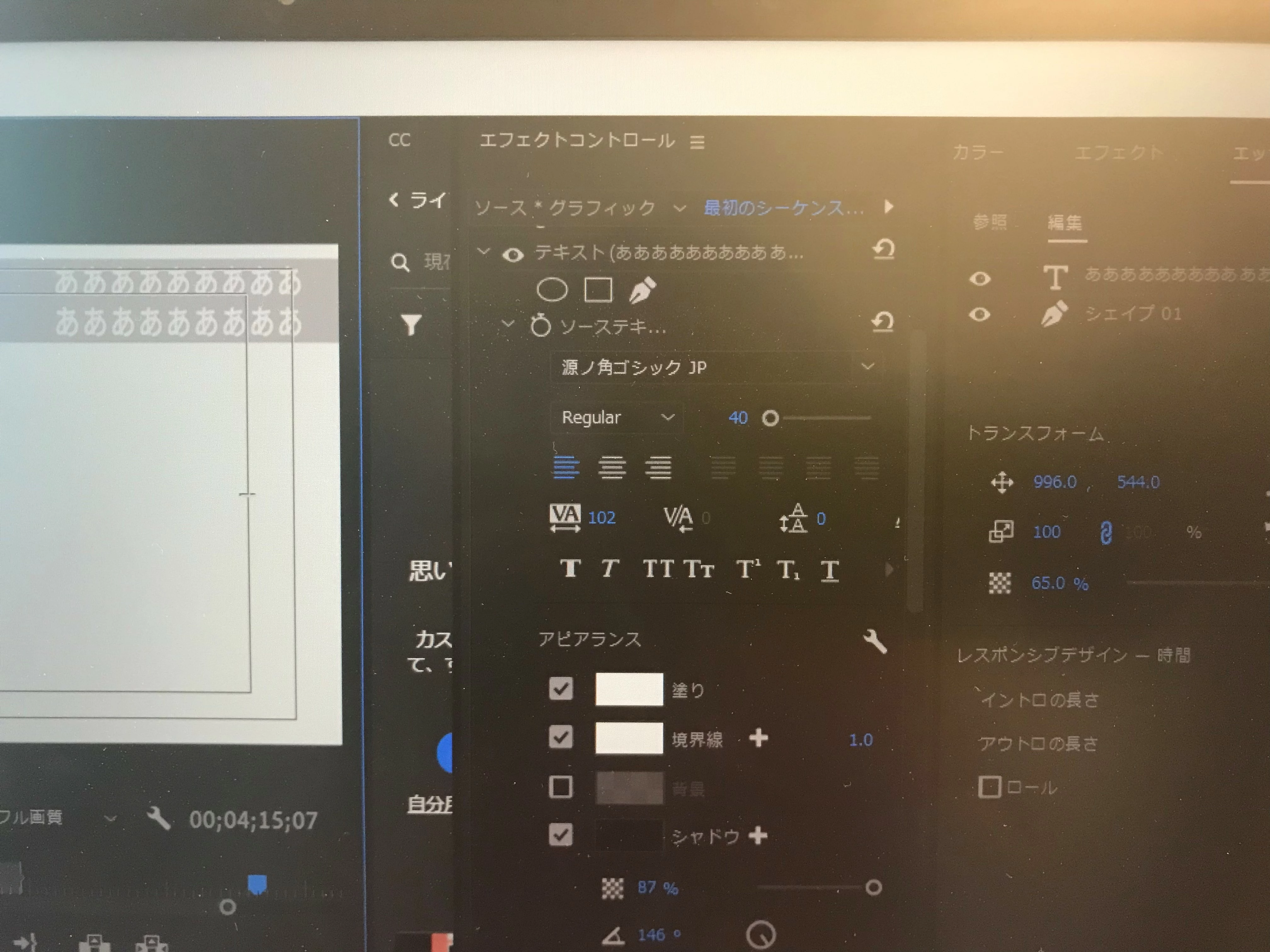Select the ellipse mask tool
This screenshot has width=1270, height=952.
552,290
